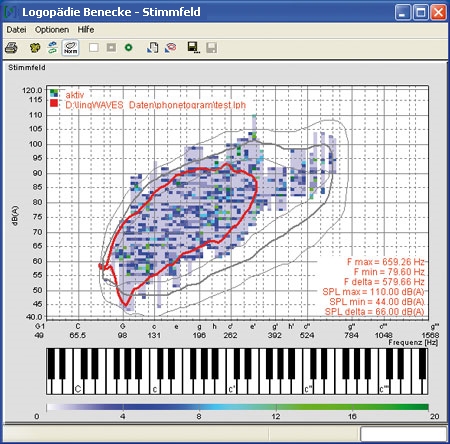Open the Datei menu

pos(16,30)
